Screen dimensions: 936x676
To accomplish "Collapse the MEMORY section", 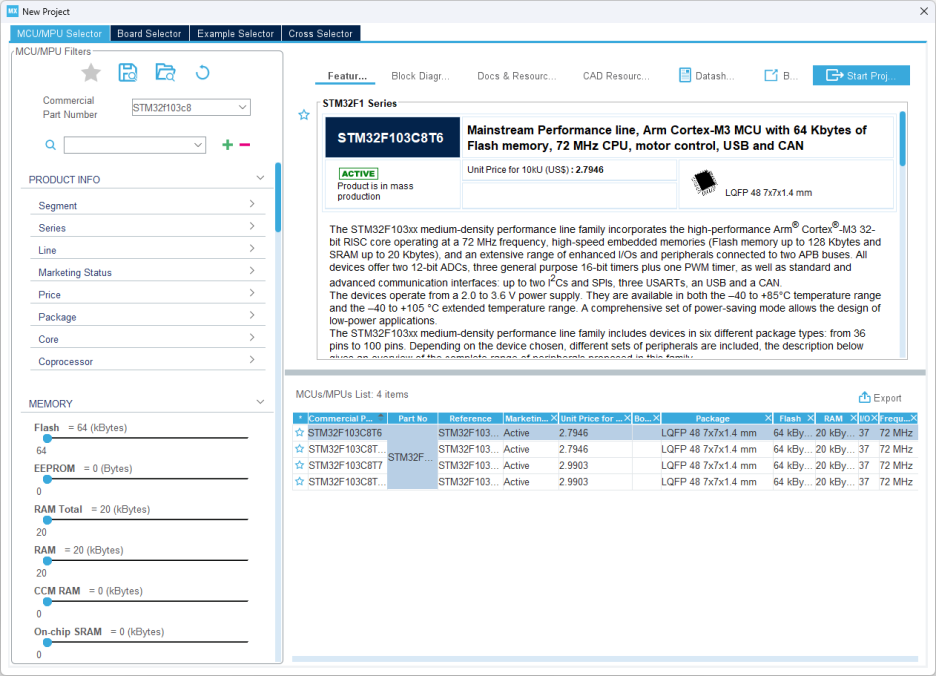I will [x=260, y=402].
